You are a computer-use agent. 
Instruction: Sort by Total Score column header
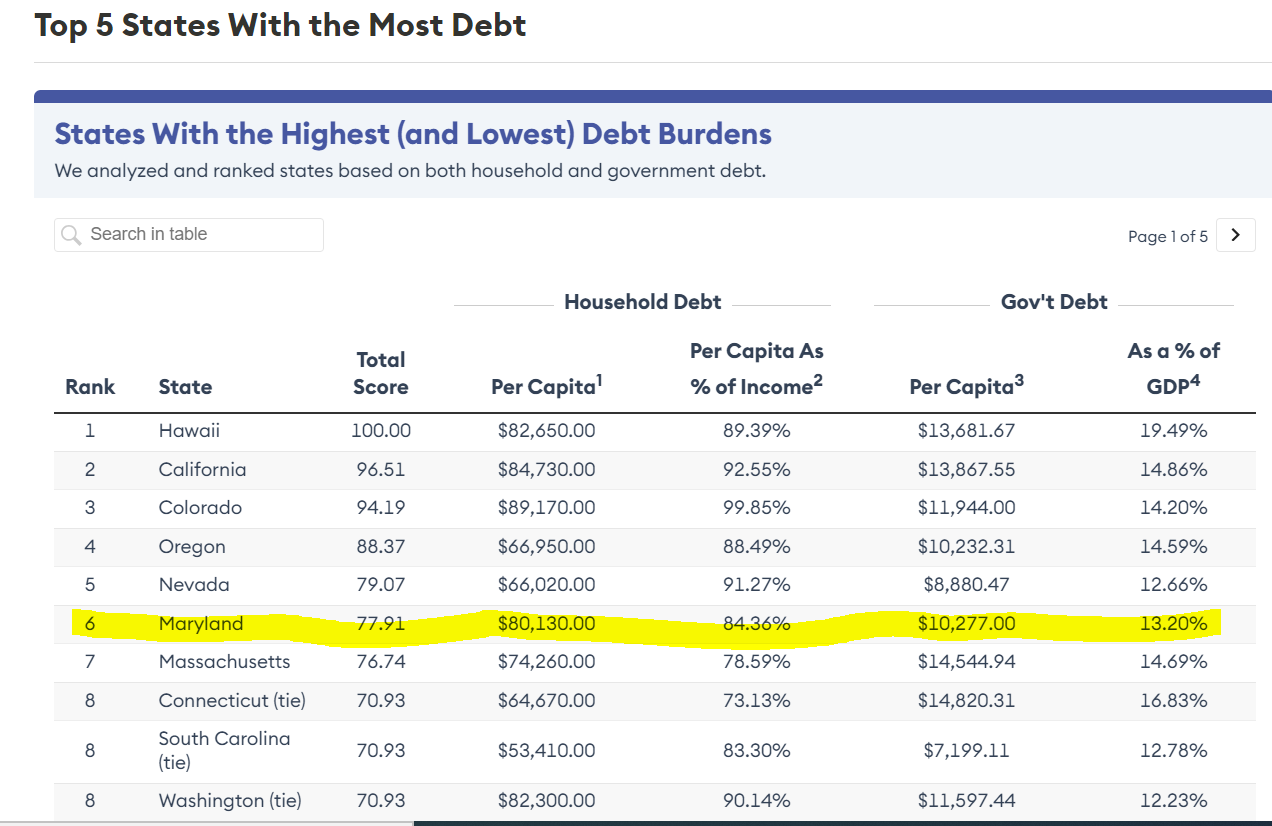381,373
